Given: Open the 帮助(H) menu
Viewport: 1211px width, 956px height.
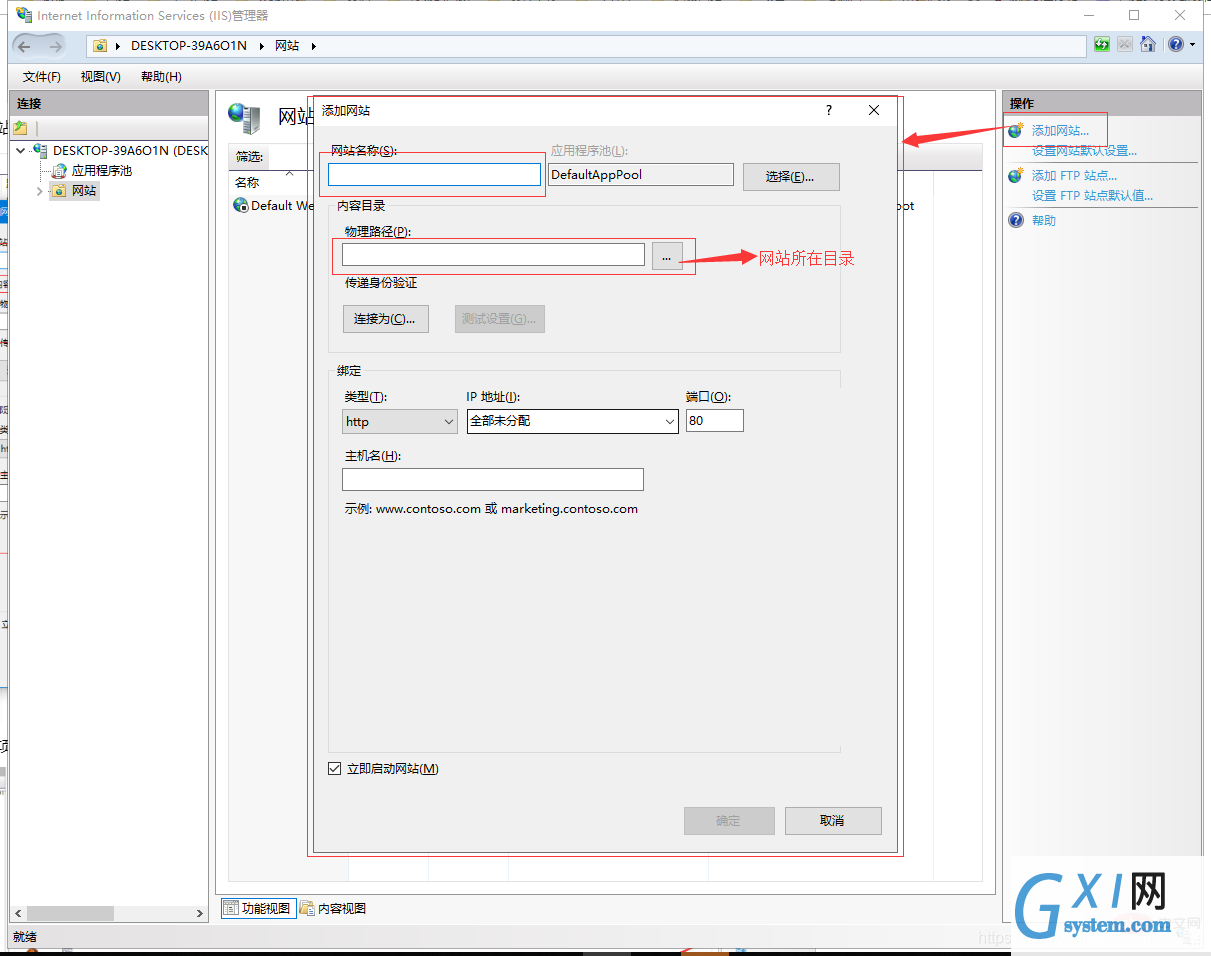Looking at the screenshot, I should click(x=161, y=77).
